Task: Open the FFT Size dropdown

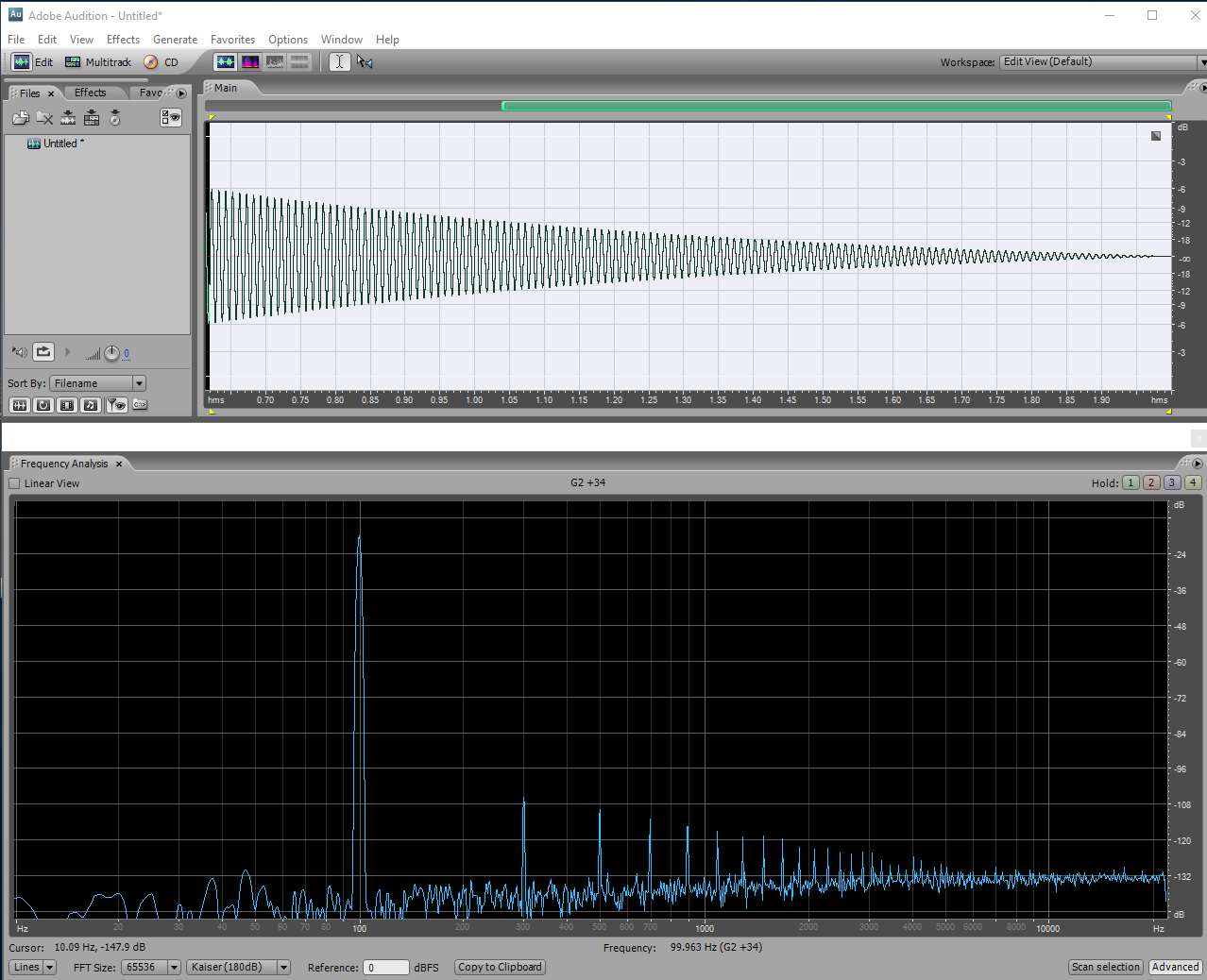Action: tap(150, 967)
